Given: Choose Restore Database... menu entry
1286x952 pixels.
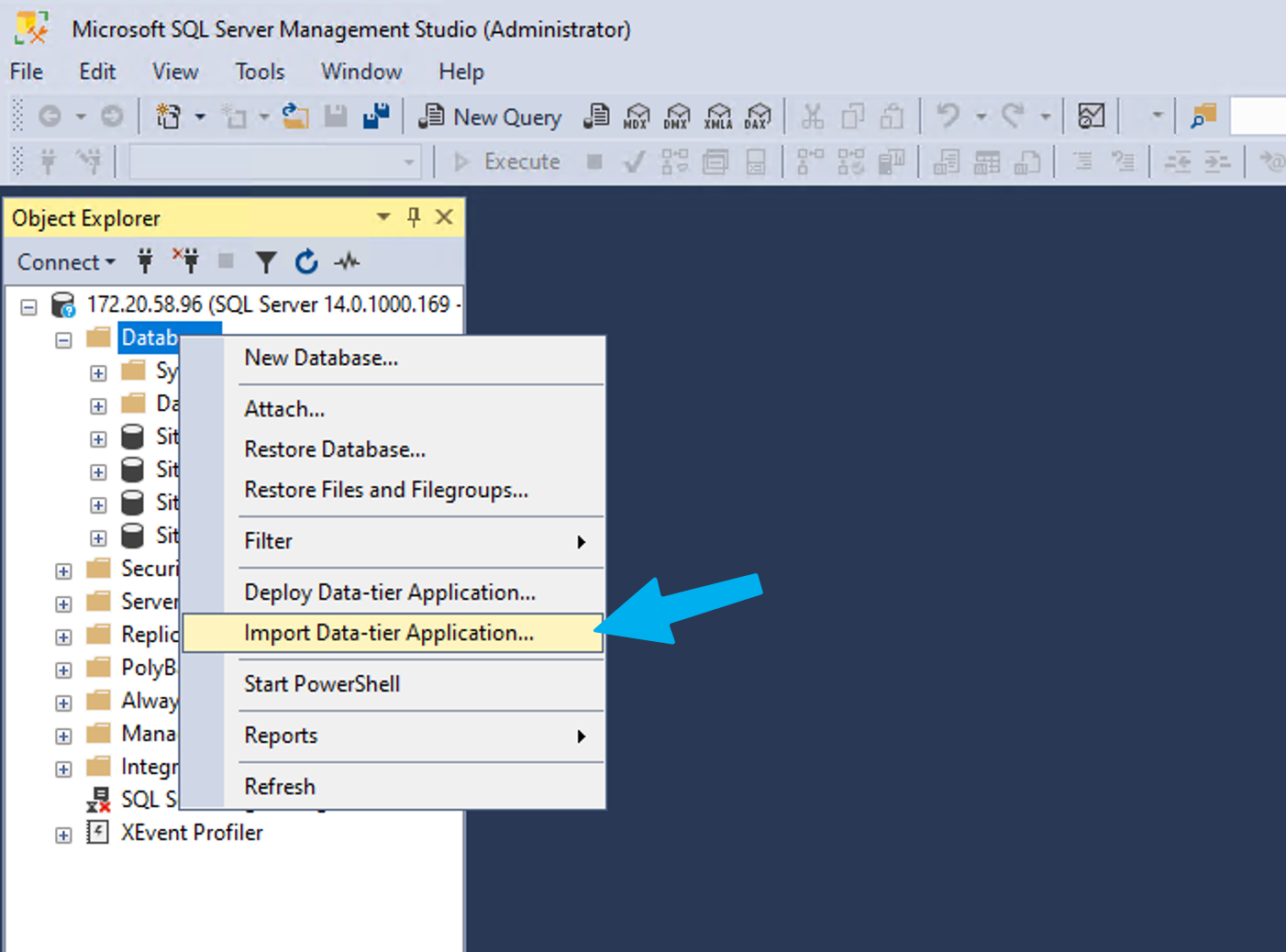Looking at the screenshot, I should pos(394,449).
